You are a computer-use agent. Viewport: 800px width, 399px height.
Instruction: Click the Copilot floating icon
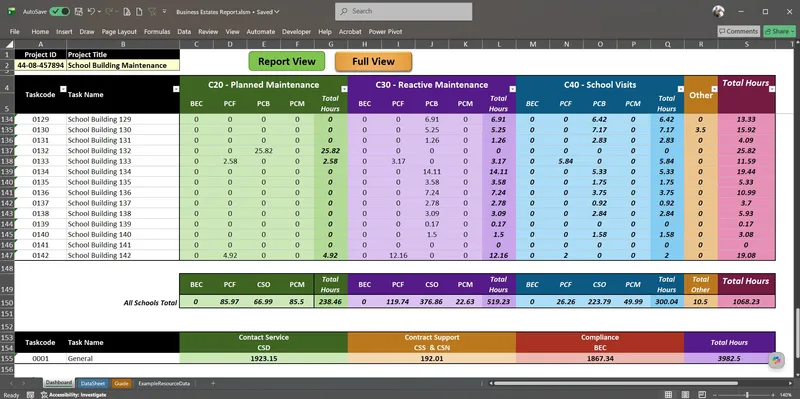[777, 360]
